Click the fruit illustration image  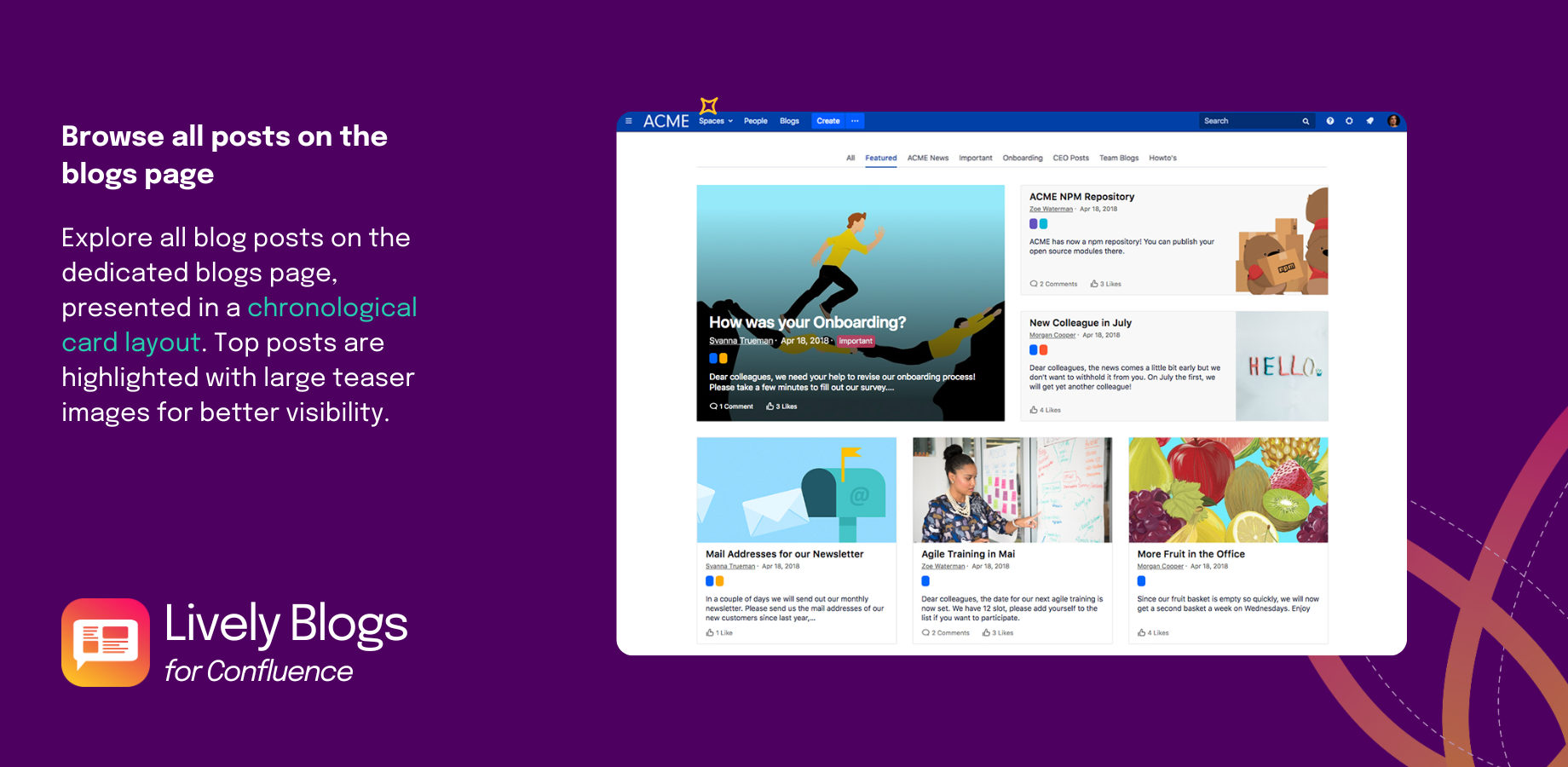click(x=1228, y=490)
